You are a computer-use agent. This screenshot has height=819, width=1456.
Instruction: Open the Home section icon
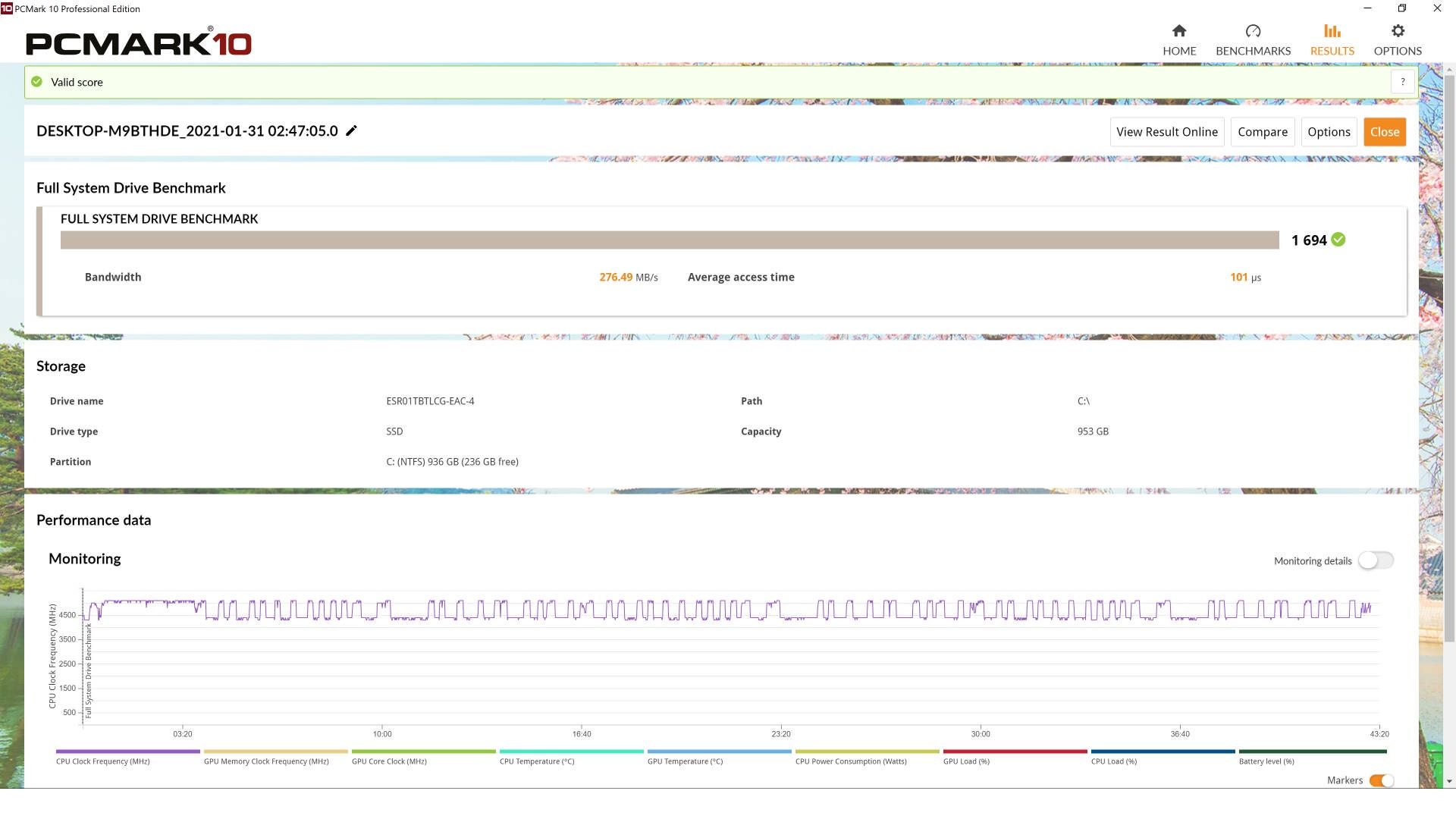tap(1178, 31)
